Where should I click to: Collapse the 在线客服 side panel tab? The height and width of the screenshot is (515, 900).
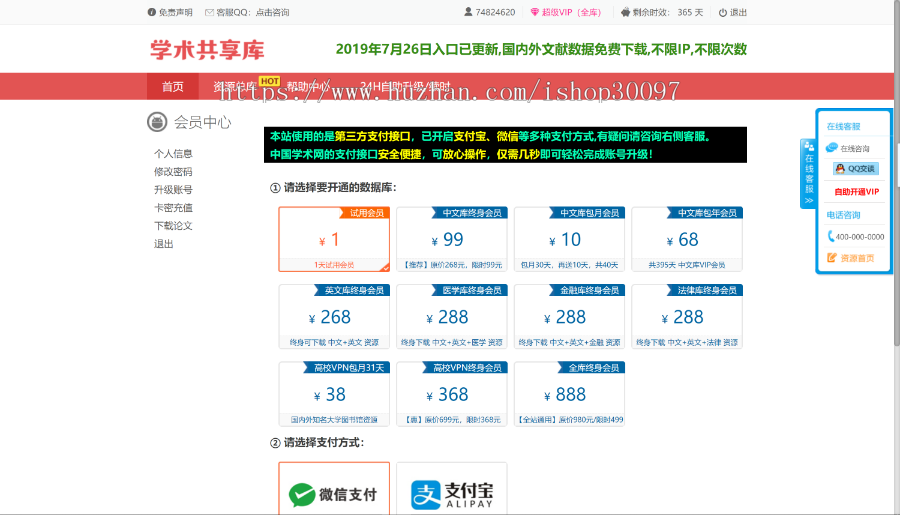pos(808,173)
